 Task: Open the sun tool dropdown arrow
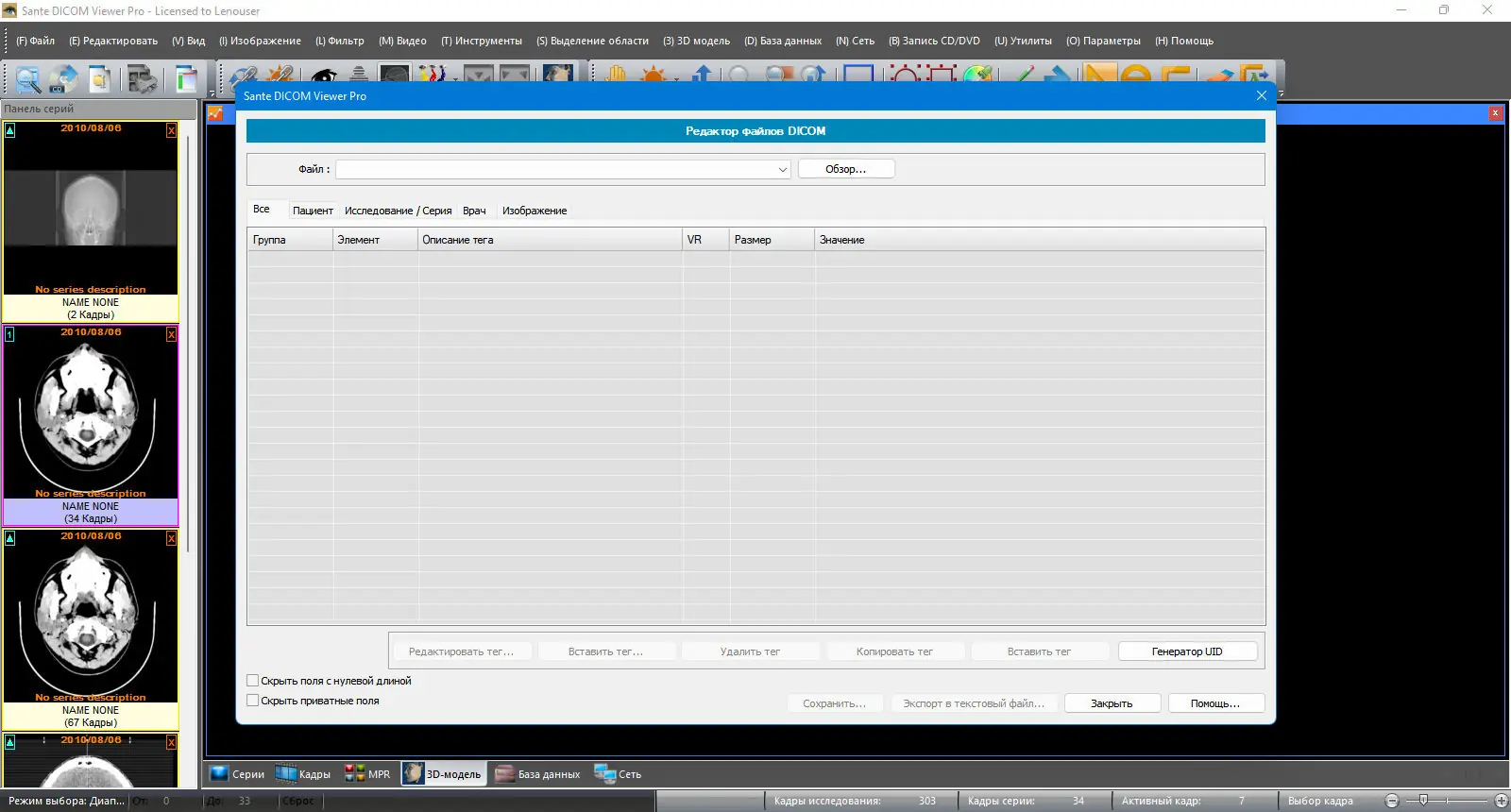[x=676, y=77]
